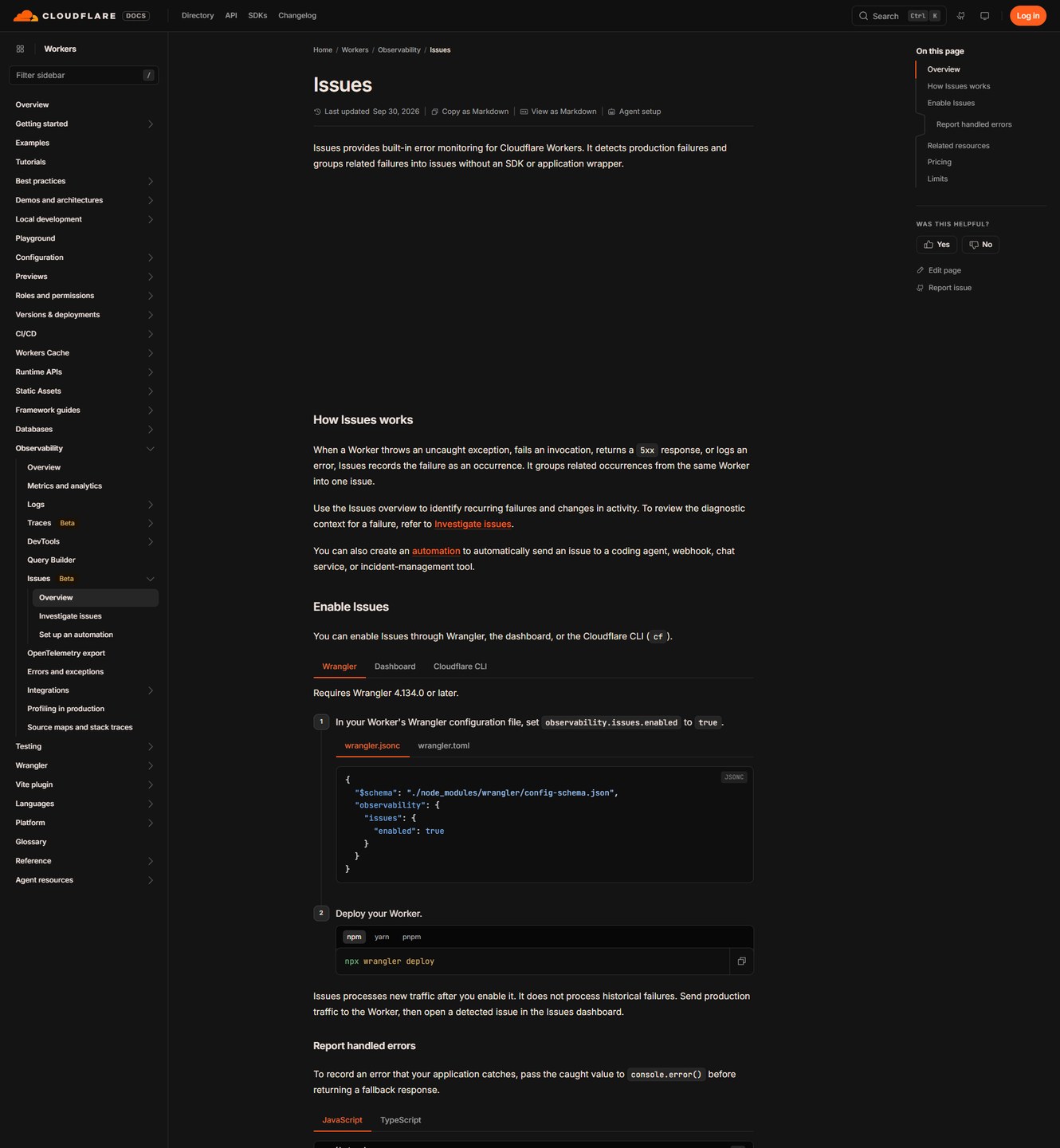
Task: Open the Directory top menu item
Action: (x=198, y=16)
